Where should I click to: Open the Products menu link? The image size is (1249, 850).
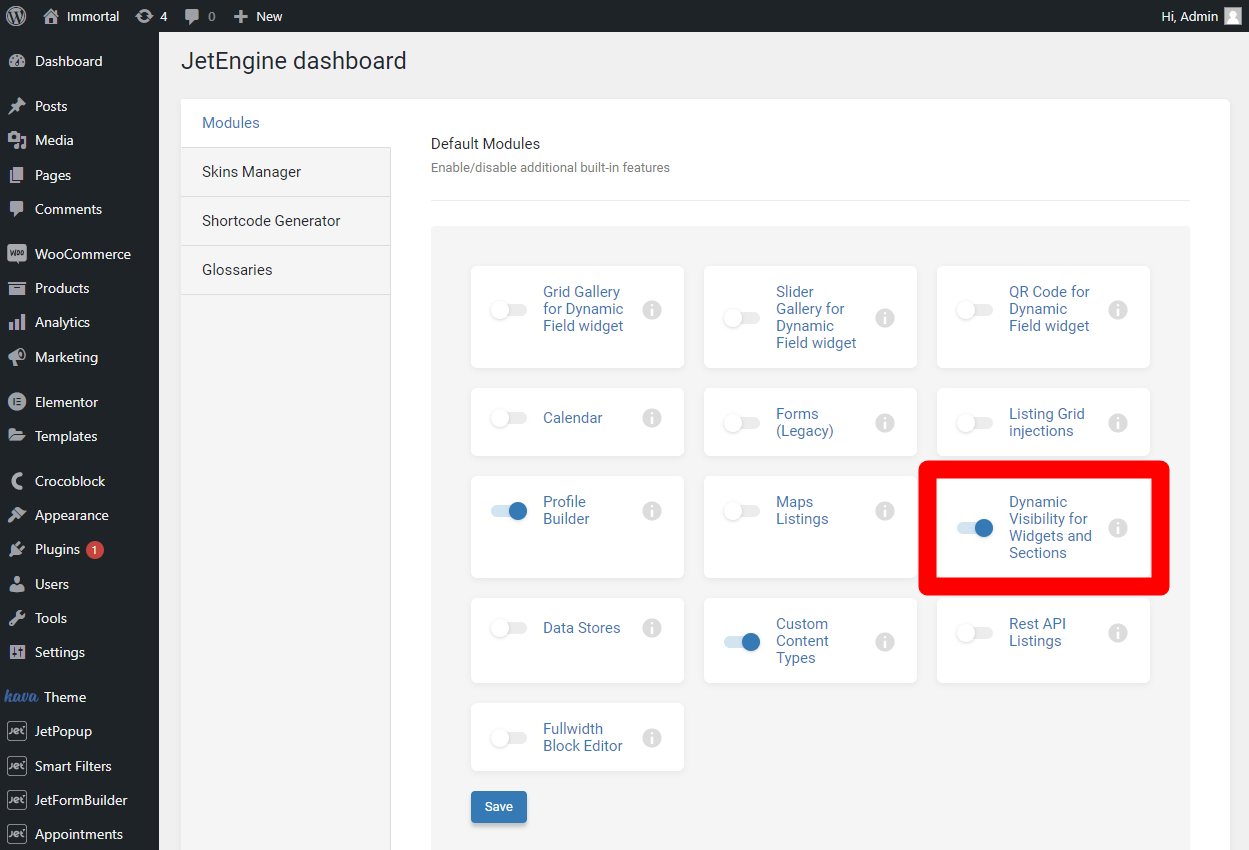click(x=79, y=288)
